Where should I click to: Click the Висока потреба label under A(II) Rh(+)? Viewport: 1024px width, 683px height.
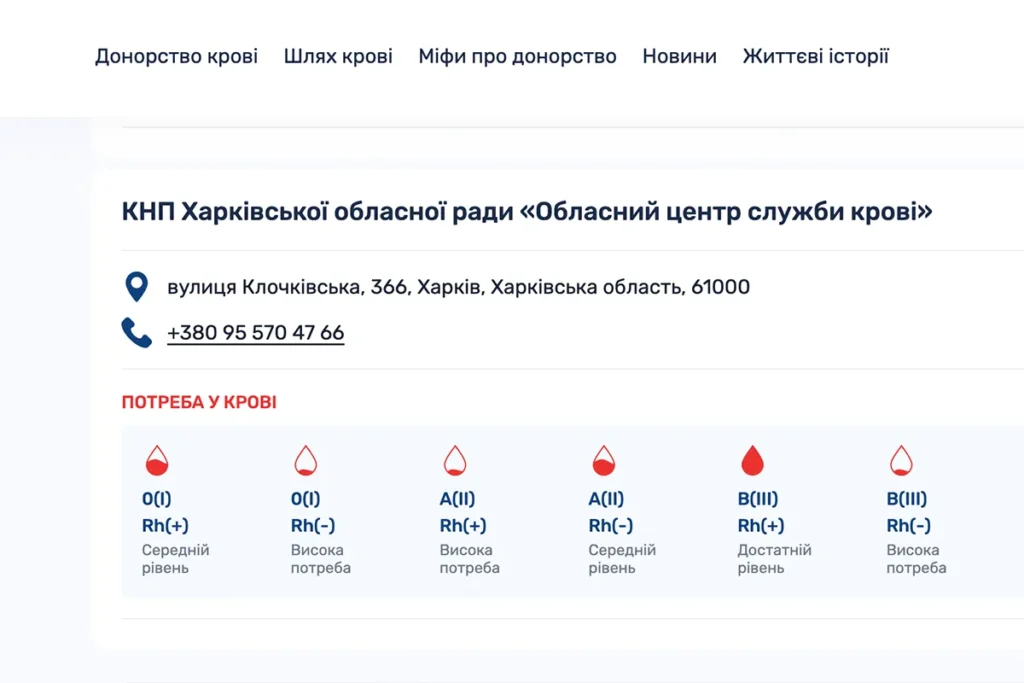coord(469,559)
